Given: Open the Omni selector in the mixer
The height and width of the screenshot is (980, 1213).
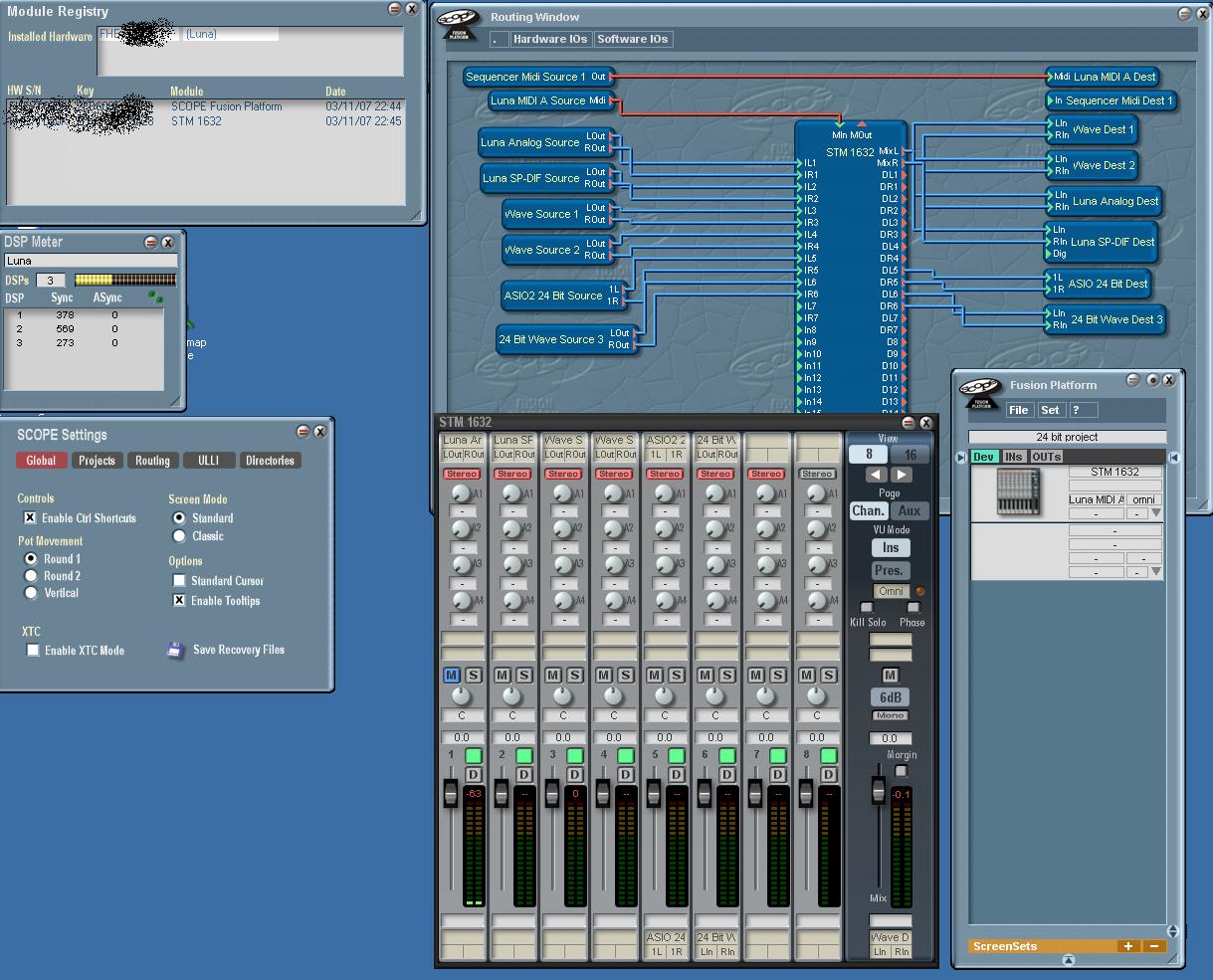Looking at the screenshot, I should coord(891,592).
